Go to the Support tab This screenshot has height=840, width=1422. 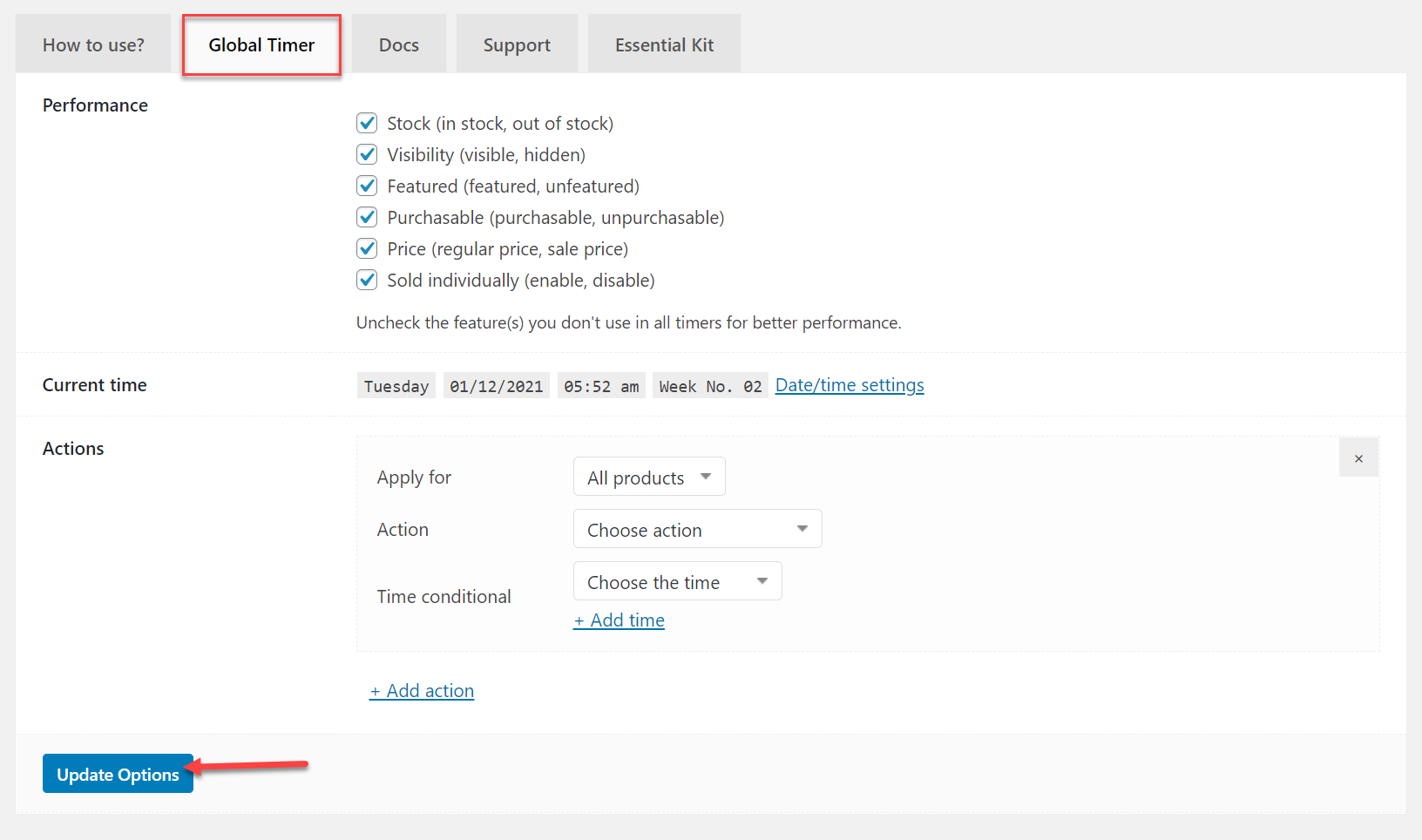tap(516, 44)
